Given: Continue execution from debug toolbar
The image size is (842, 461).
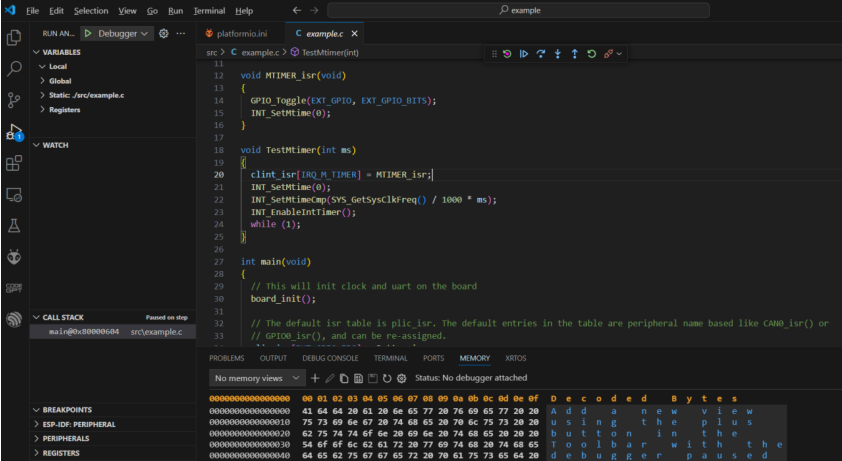Looking at the screenshot, I should [x=524, y=54].
